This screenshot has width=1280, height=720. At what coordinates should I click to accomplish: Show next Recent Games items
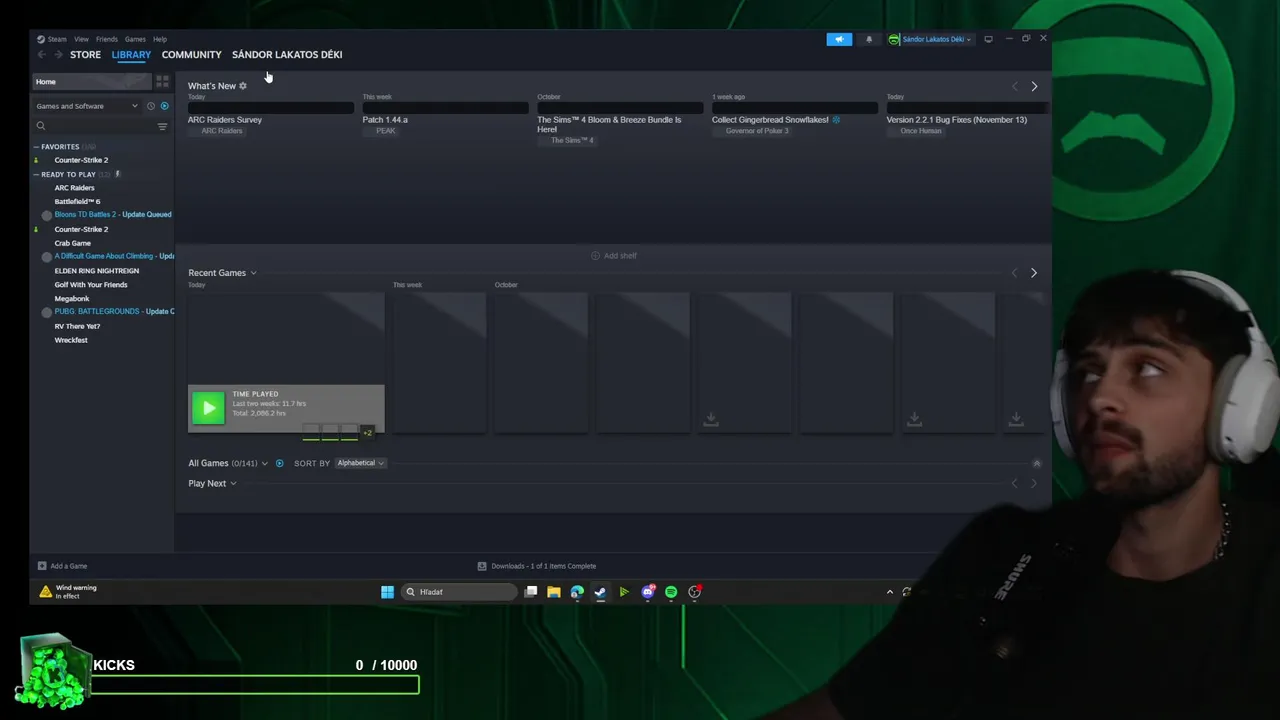coord(1034,273)
